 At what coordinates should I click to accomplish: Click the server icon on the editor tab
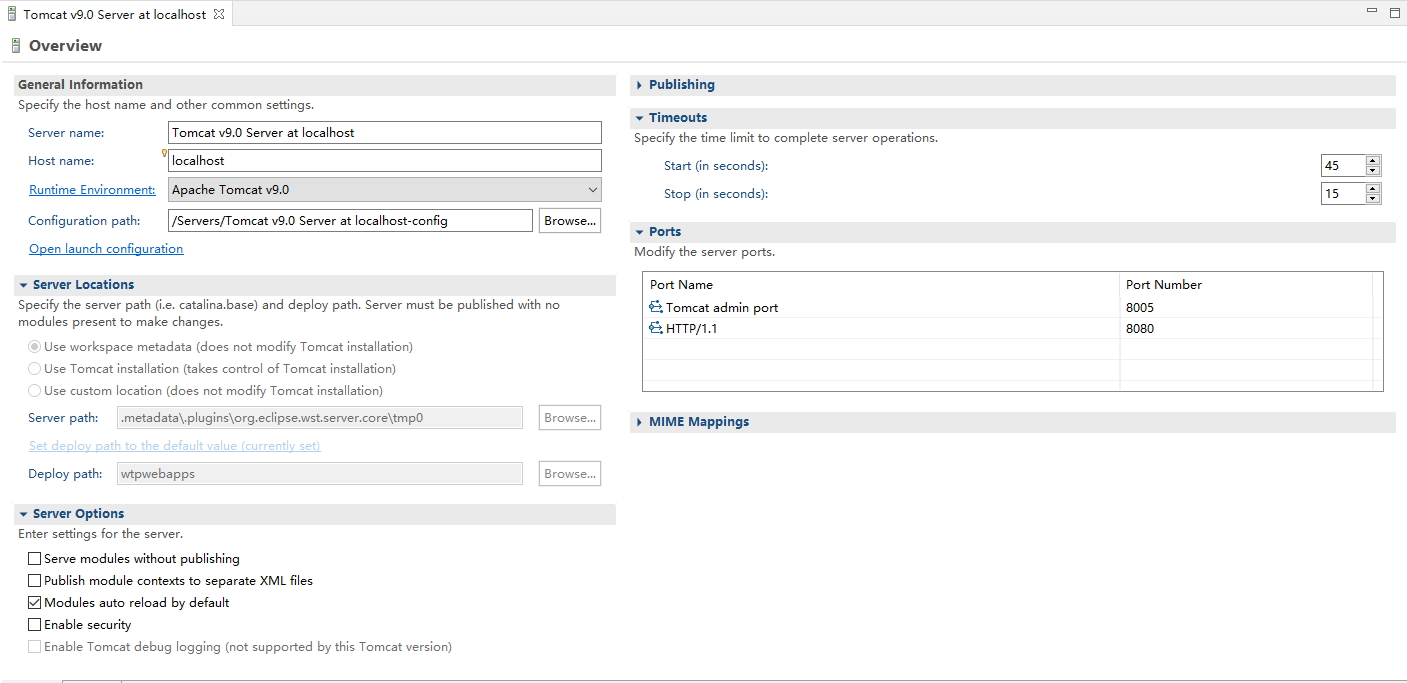click(x=14, y=14)
